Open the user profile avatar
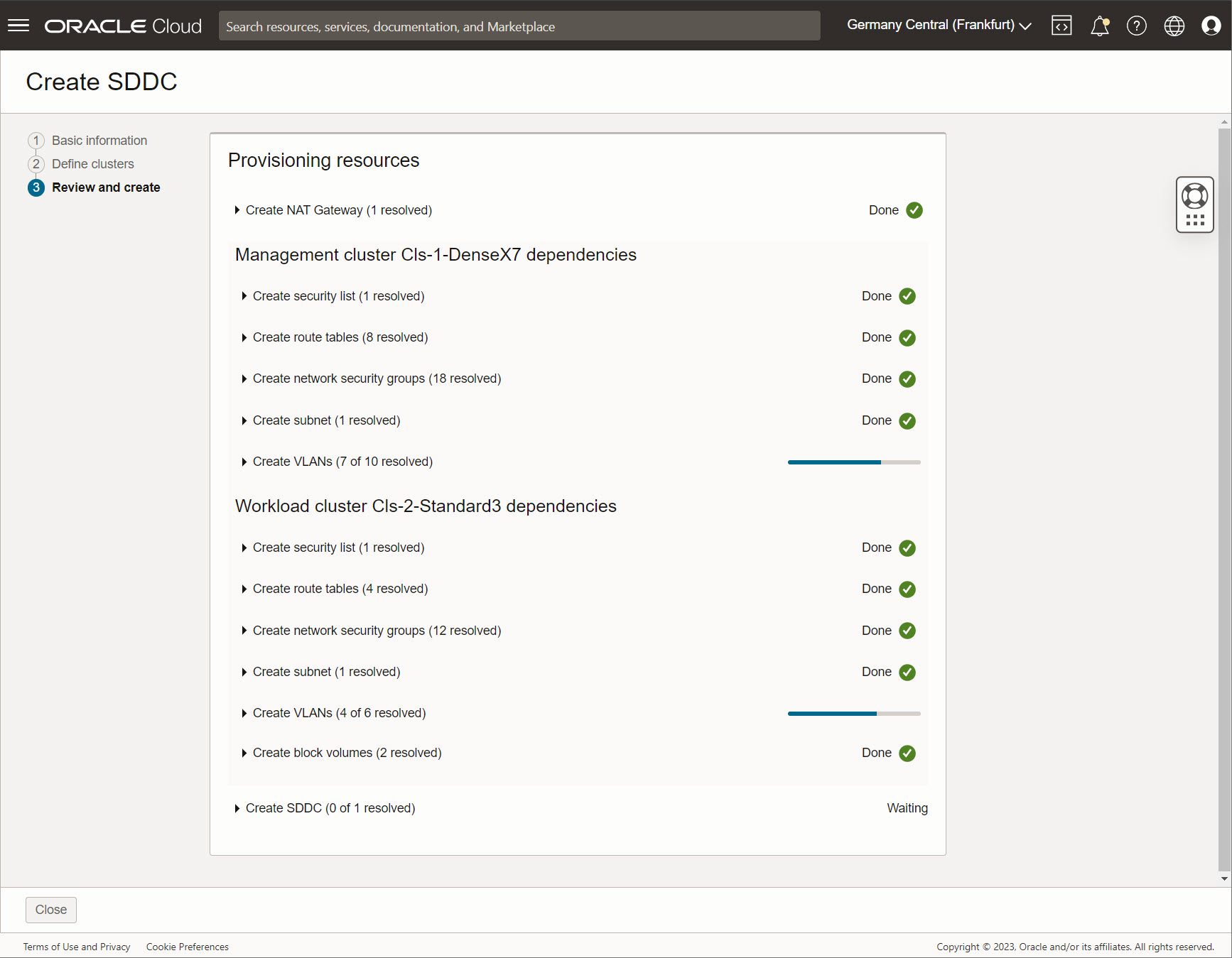1232x958 pixels. [1211, 26]
